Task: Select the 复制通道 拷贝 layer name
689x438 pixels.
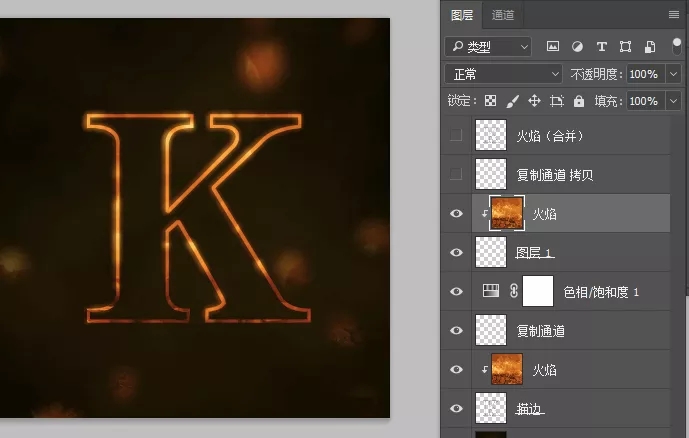Action: (555, 175)
